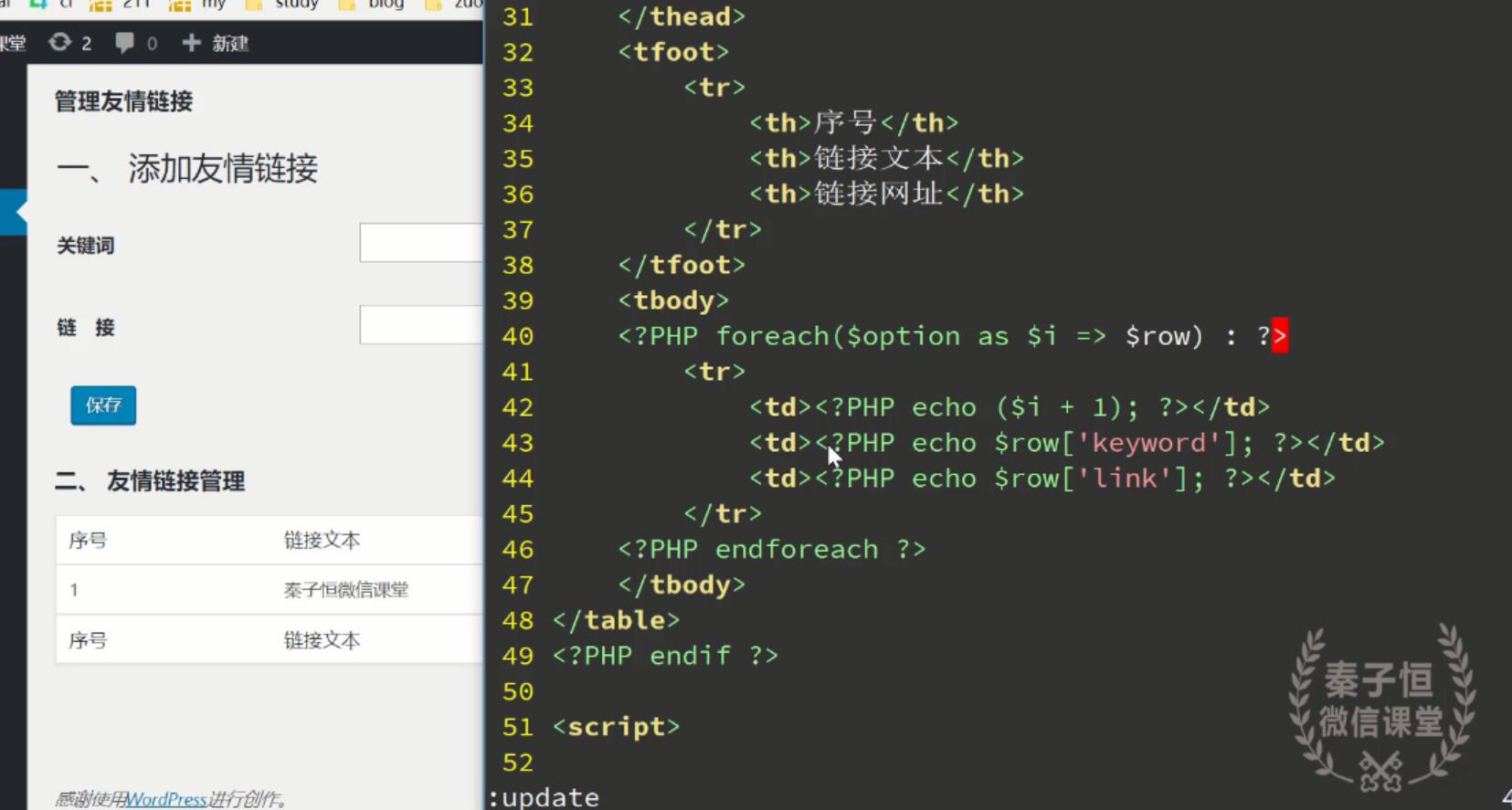Click the footer-row 序号 cell

click(88, 640)
